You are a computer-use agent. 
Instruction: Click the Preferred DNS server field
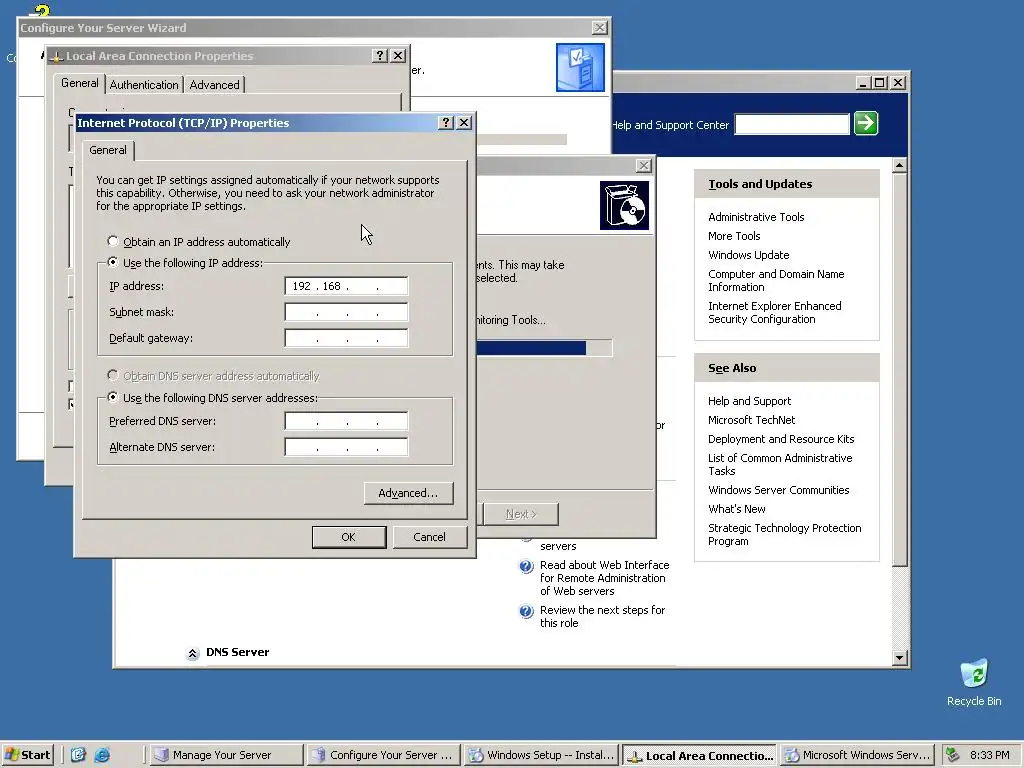point(346,421)
